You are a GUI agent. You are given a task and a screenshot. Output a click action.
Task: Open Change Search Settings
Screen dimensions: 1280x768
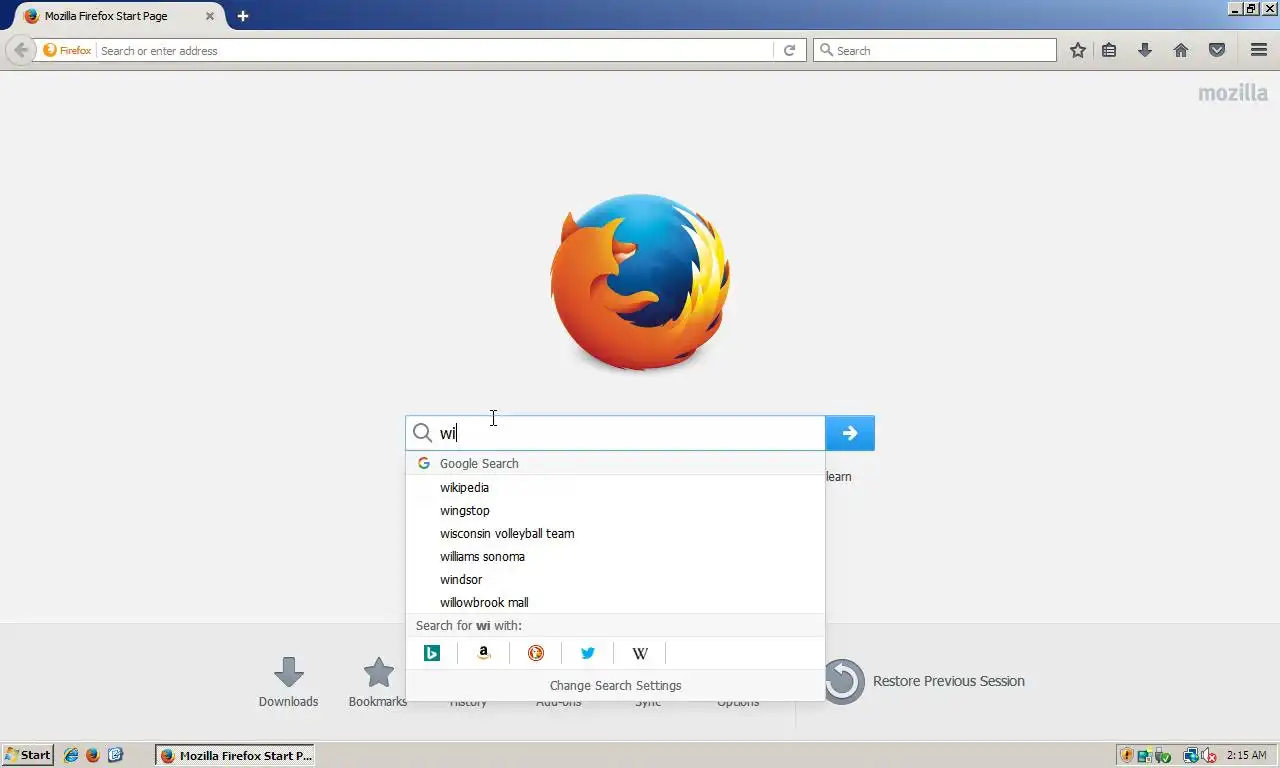click(615, 685)
